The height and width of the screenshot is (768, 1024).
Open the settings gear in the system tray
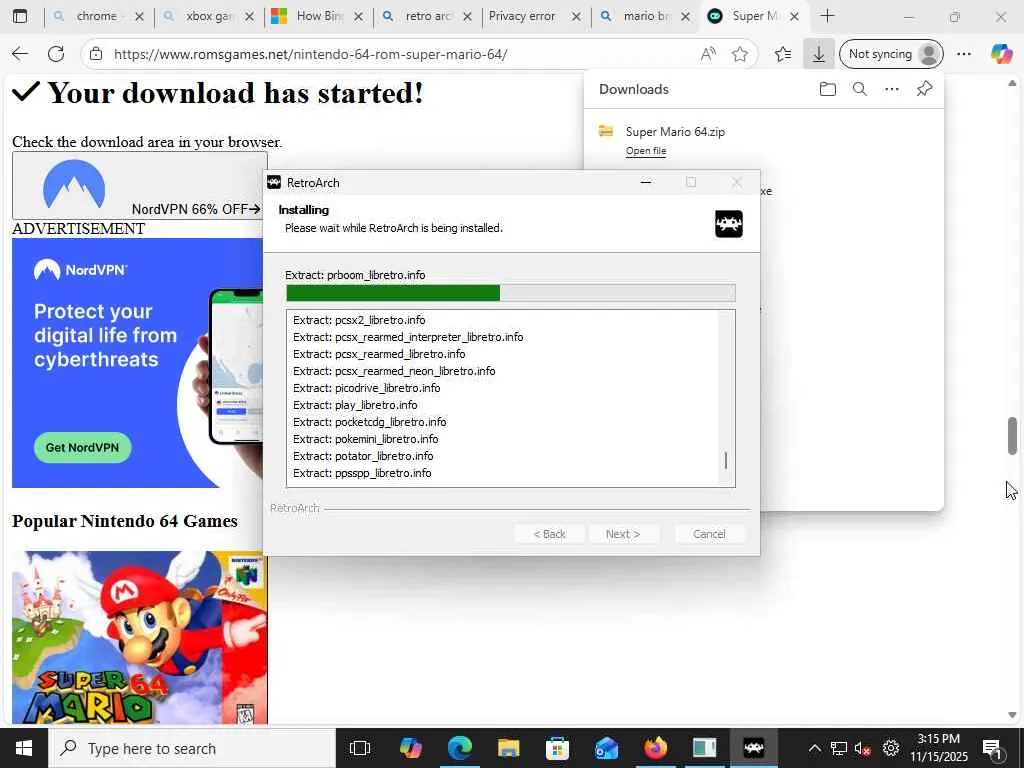[891, 748]
